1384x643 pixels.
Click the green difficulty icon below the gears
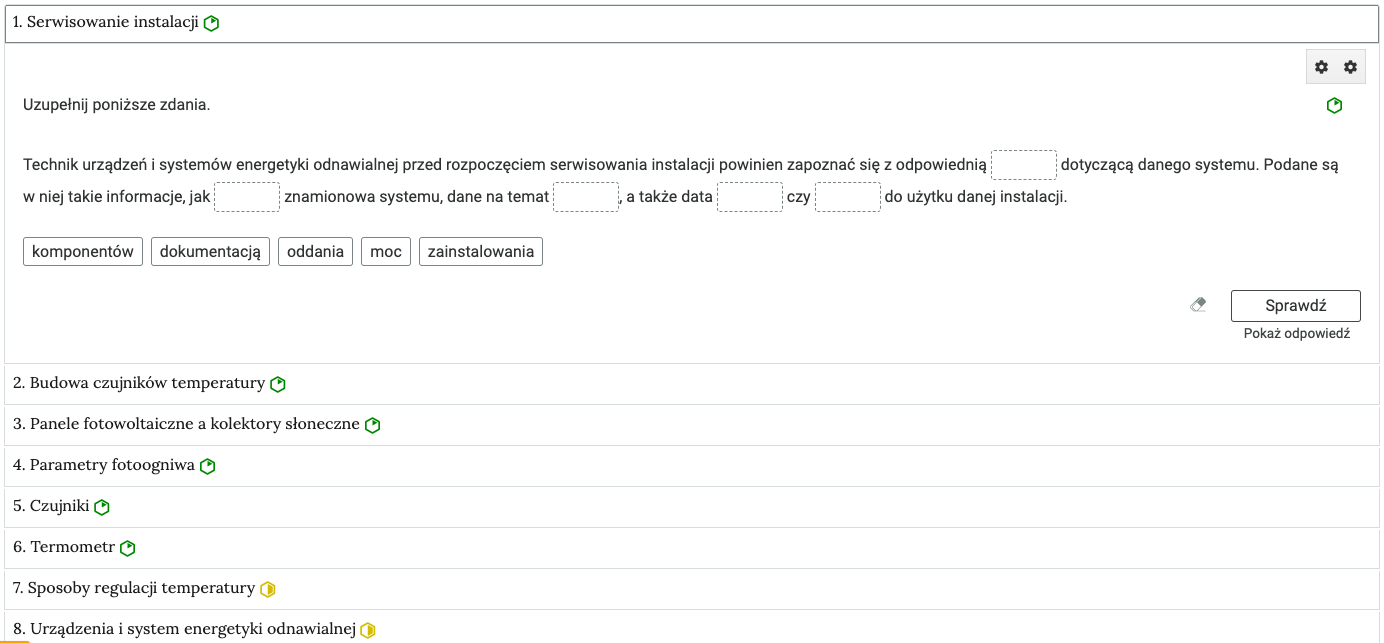click(1334, 106)
